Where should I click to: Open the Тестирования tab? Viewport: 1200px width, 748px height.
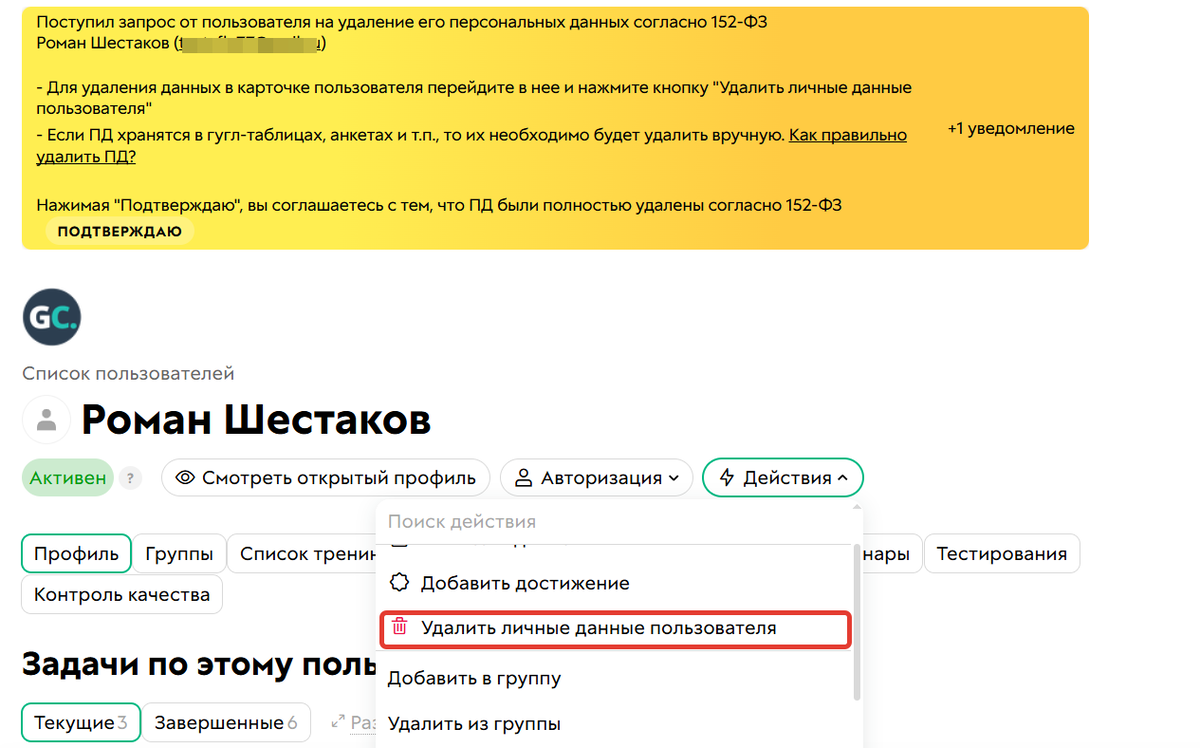point(1001,553)
